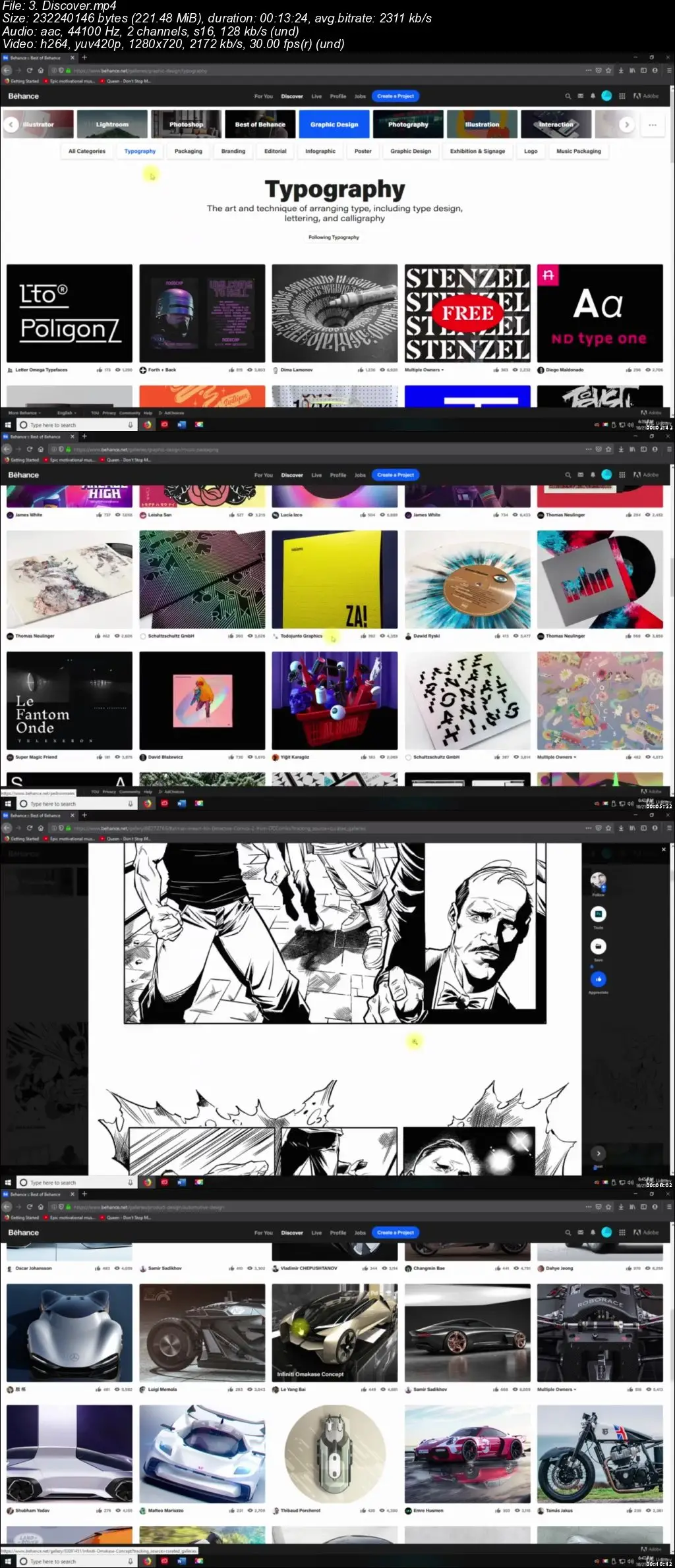Open yellow ZA! album cover by Todojunto Graphics
This screenshot has height=1568, width=675.
pos(335,580)
